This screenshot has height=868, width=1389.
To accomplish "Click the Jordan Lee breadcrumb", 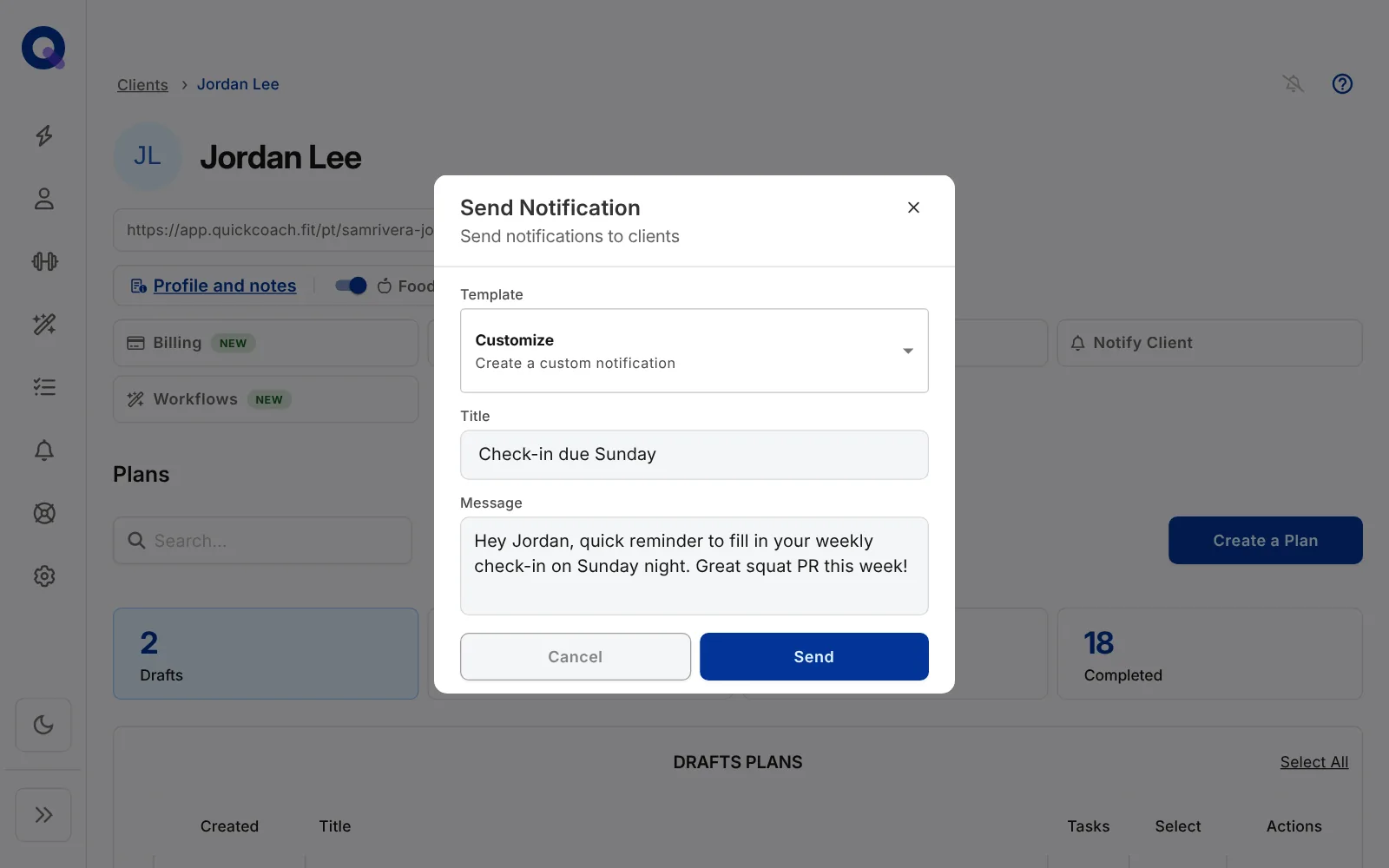I will click(238, 84).
